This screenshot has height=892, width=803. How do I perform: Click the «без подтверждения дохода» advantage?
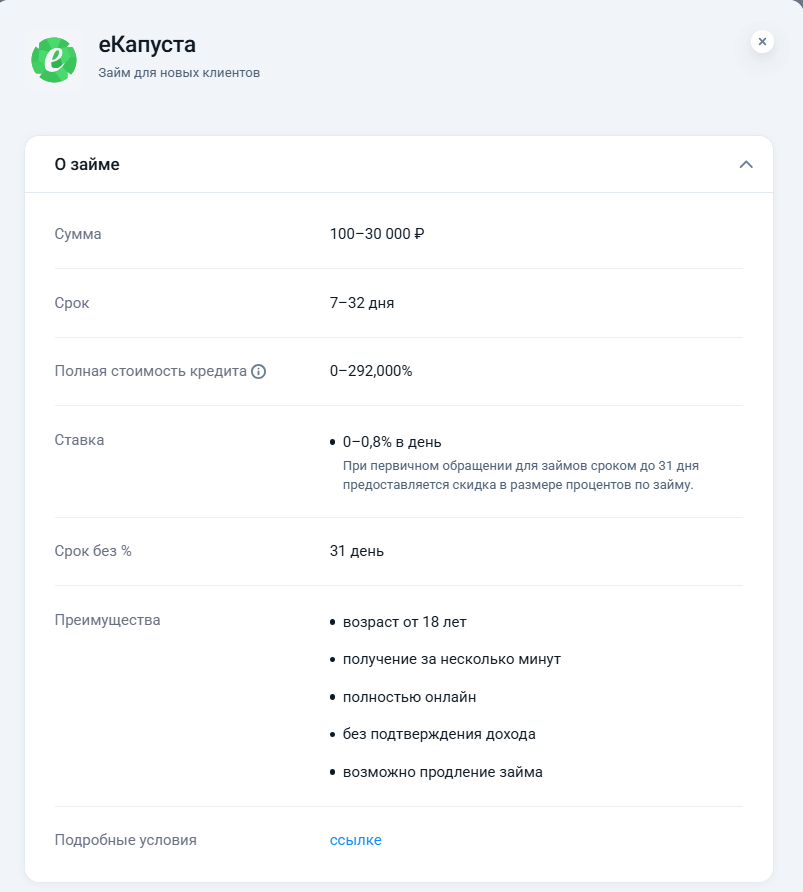439,734
